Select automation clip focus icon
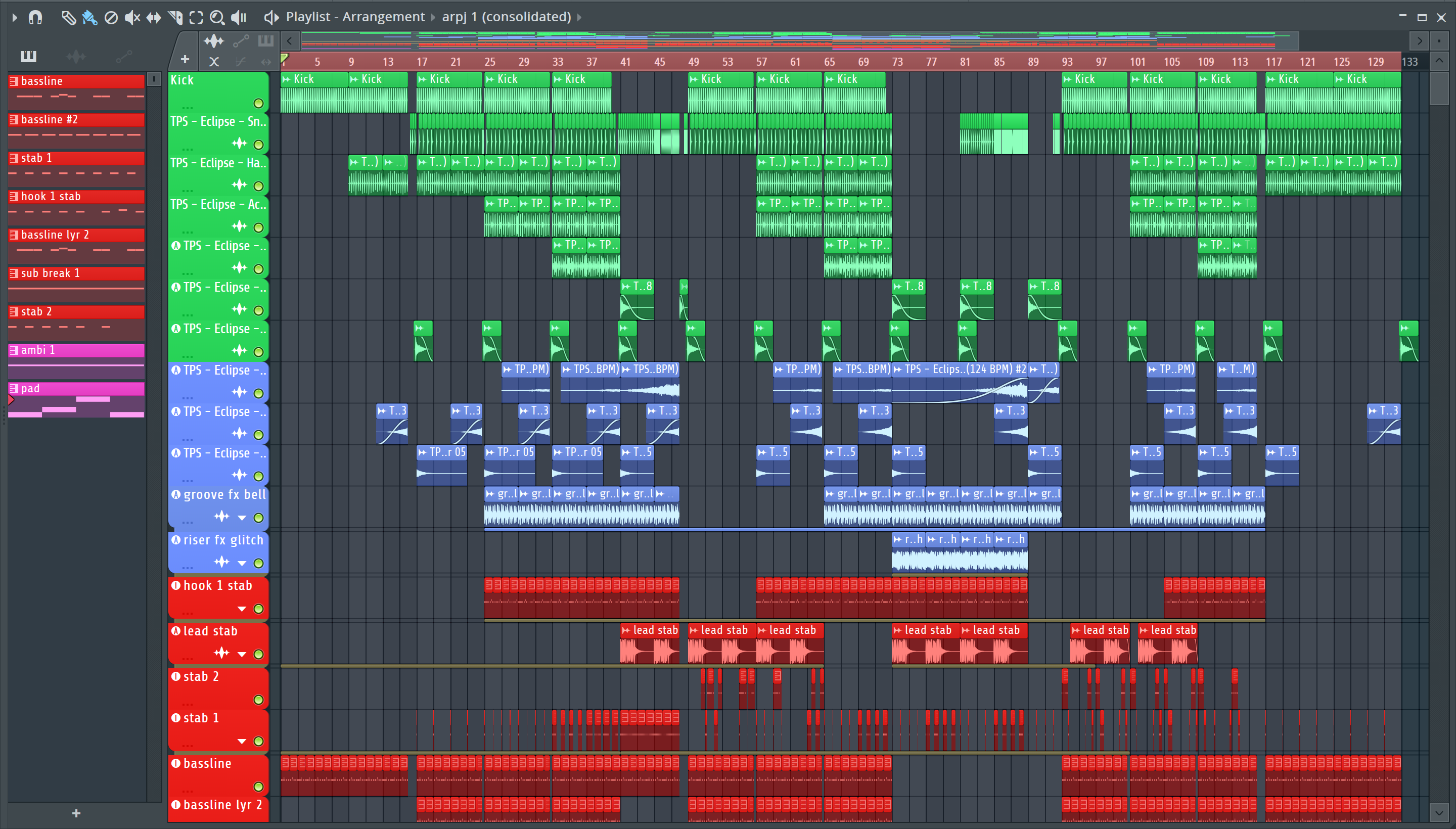Screen dimensions: 1456x829 pos(242,41)
